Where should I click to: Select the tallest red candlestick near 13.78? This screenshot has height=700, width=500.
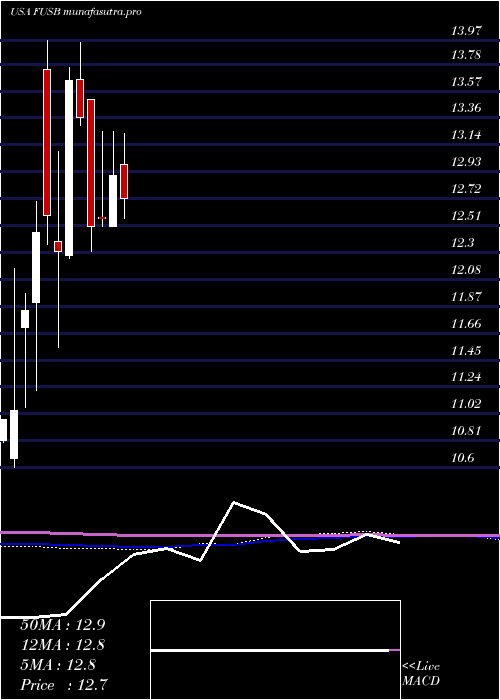coord(47,142)
